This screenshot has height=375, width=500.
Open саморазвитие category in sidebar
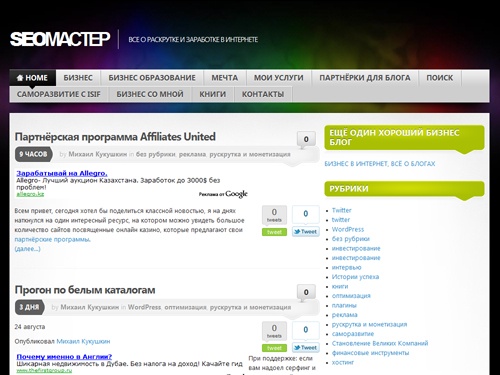pyautogui.click(x=353, y=334)
